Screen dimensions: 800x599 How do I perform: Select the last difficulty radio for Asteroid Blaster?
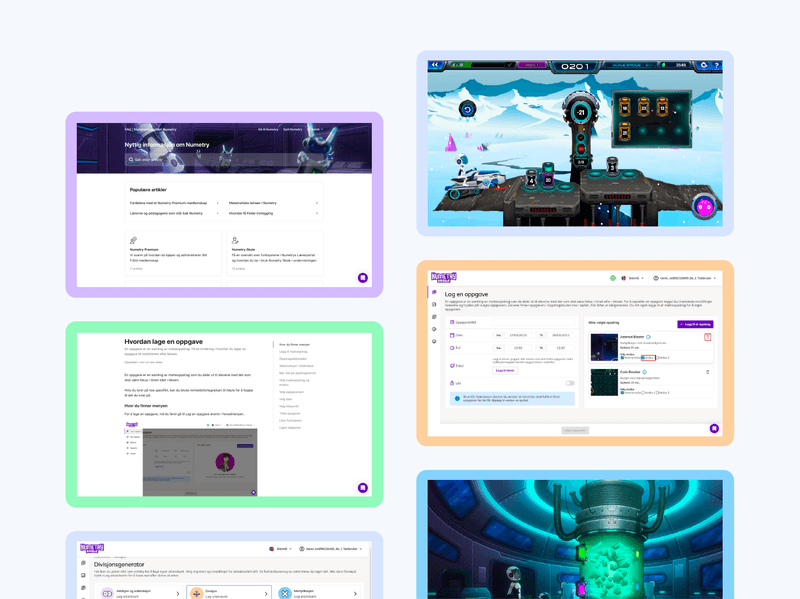point(657,358)
